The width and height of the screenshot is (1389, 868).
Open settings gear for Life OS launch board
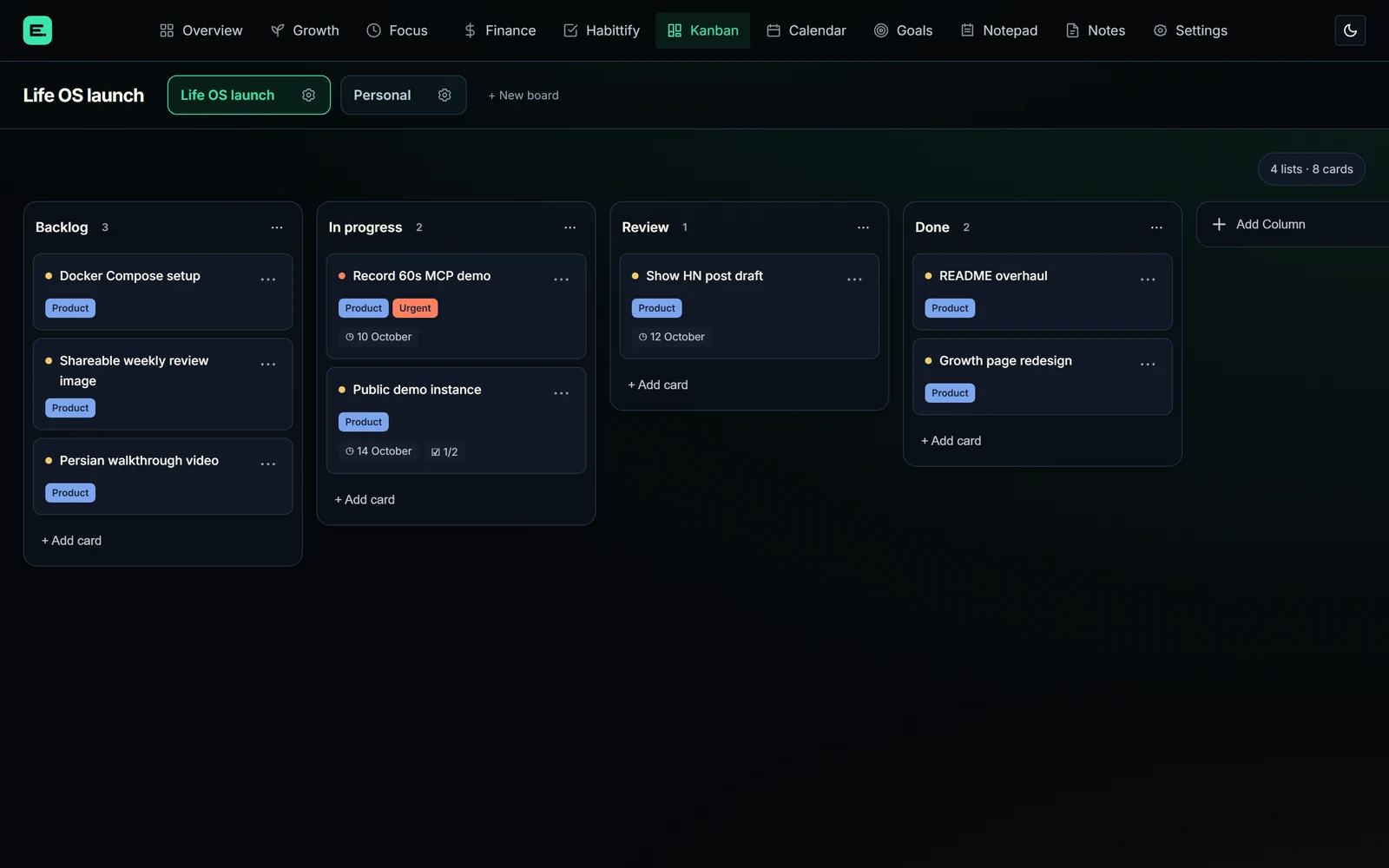tap(308, 95)
